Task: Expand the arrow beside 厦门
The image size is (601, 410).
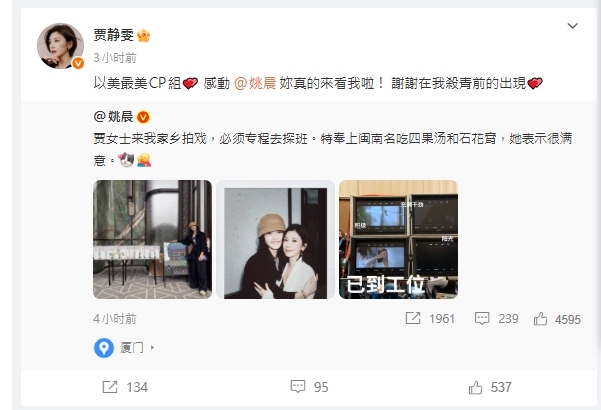Action: pyautogui.click(x=153, y=348)
